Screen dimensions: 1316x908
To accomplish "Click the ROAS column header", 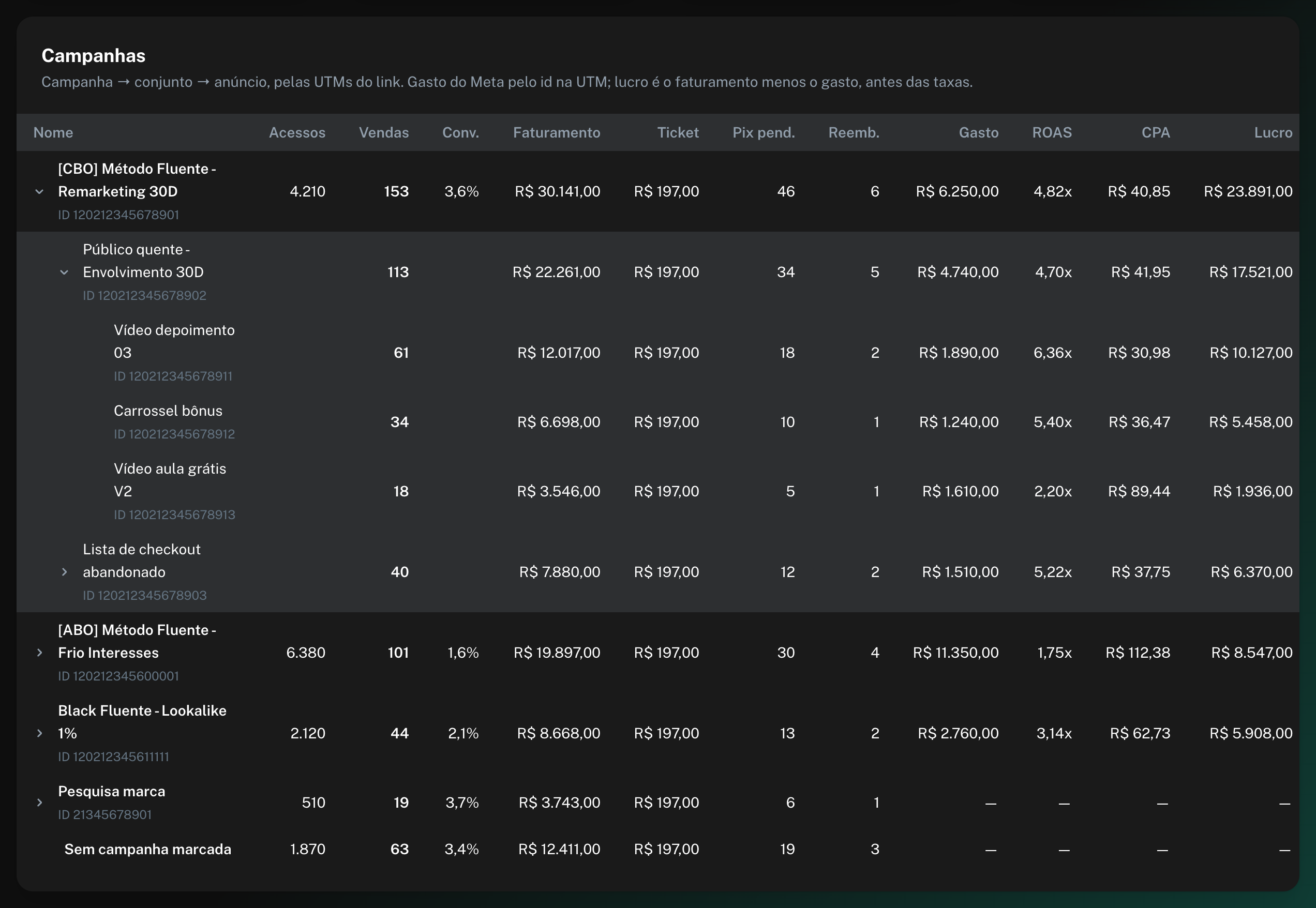I will pos(1052,132).
